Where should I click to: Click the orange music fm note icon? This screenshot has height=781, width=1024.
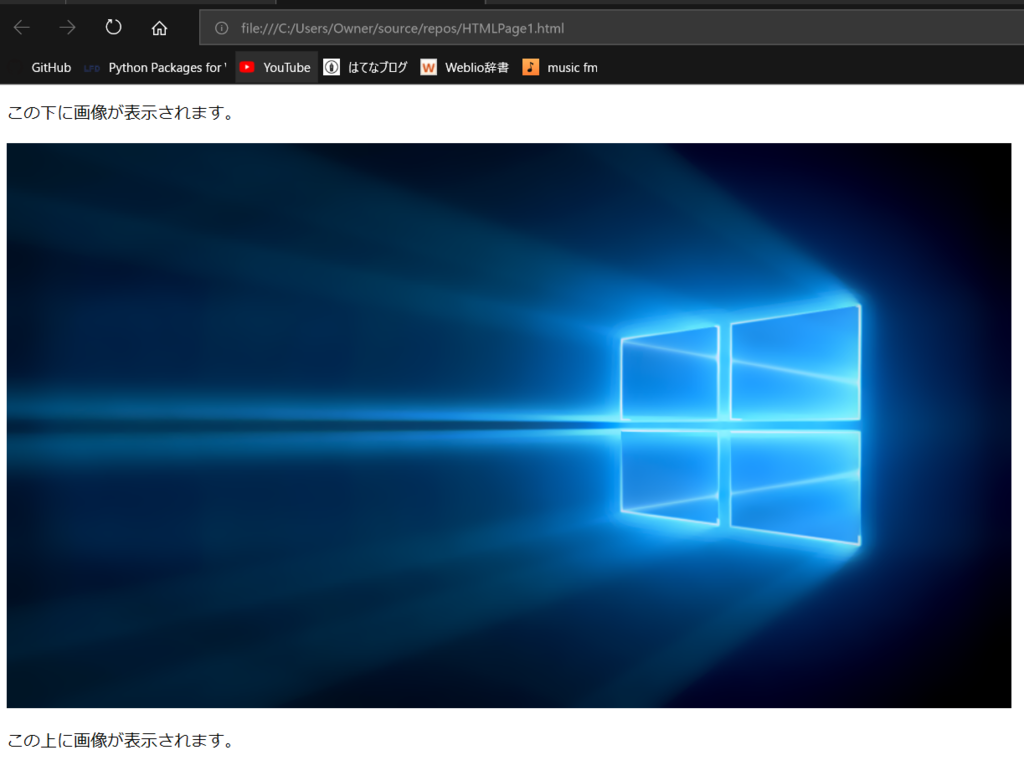[530, 67]
